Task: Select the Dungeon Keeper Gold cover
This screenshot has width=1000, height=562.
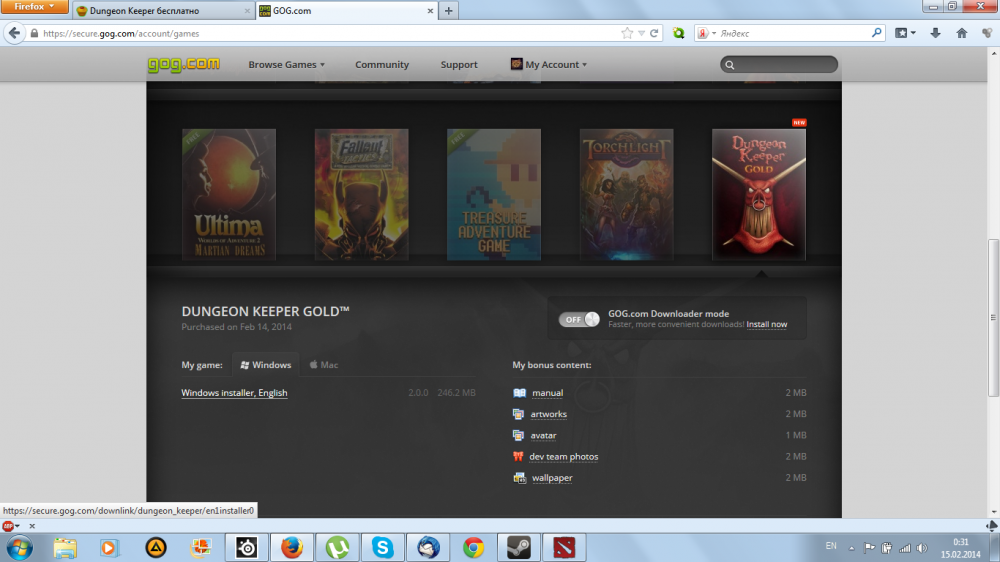Action: pyautogui.click(x=759, y=195)
